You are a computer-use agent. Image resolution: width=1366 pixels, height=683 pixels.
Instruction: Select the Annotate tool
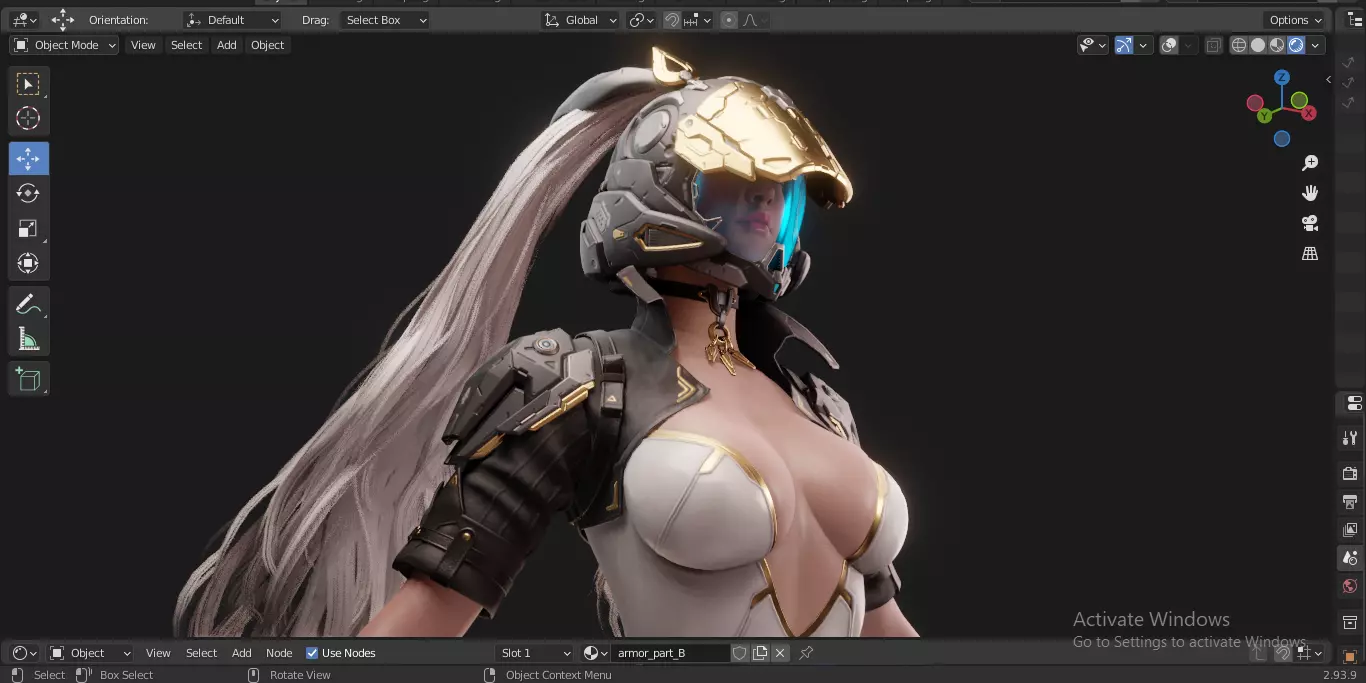[x=28, y=304]
